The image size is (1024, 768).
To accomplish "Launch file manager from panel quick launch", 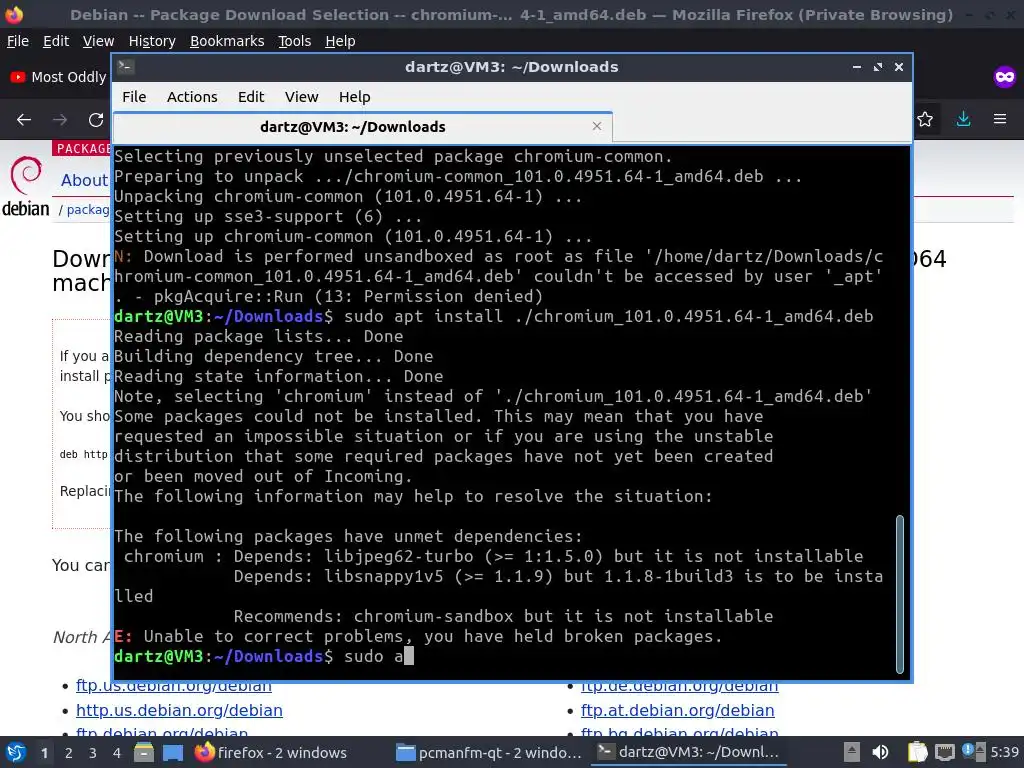I will coord(144,752).
